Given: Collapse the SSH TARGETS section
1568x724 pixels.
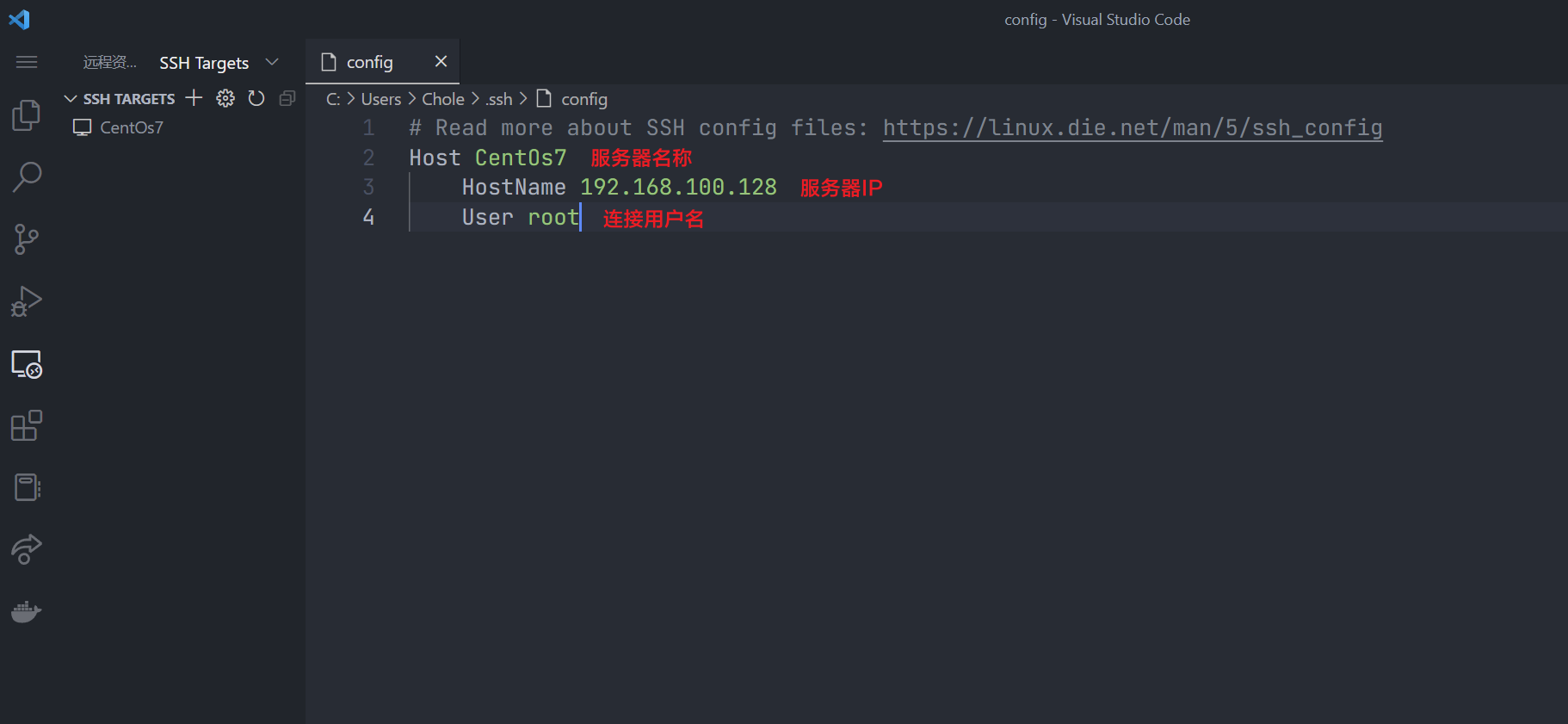Looking at the screenshot, I should click(71, 99).
